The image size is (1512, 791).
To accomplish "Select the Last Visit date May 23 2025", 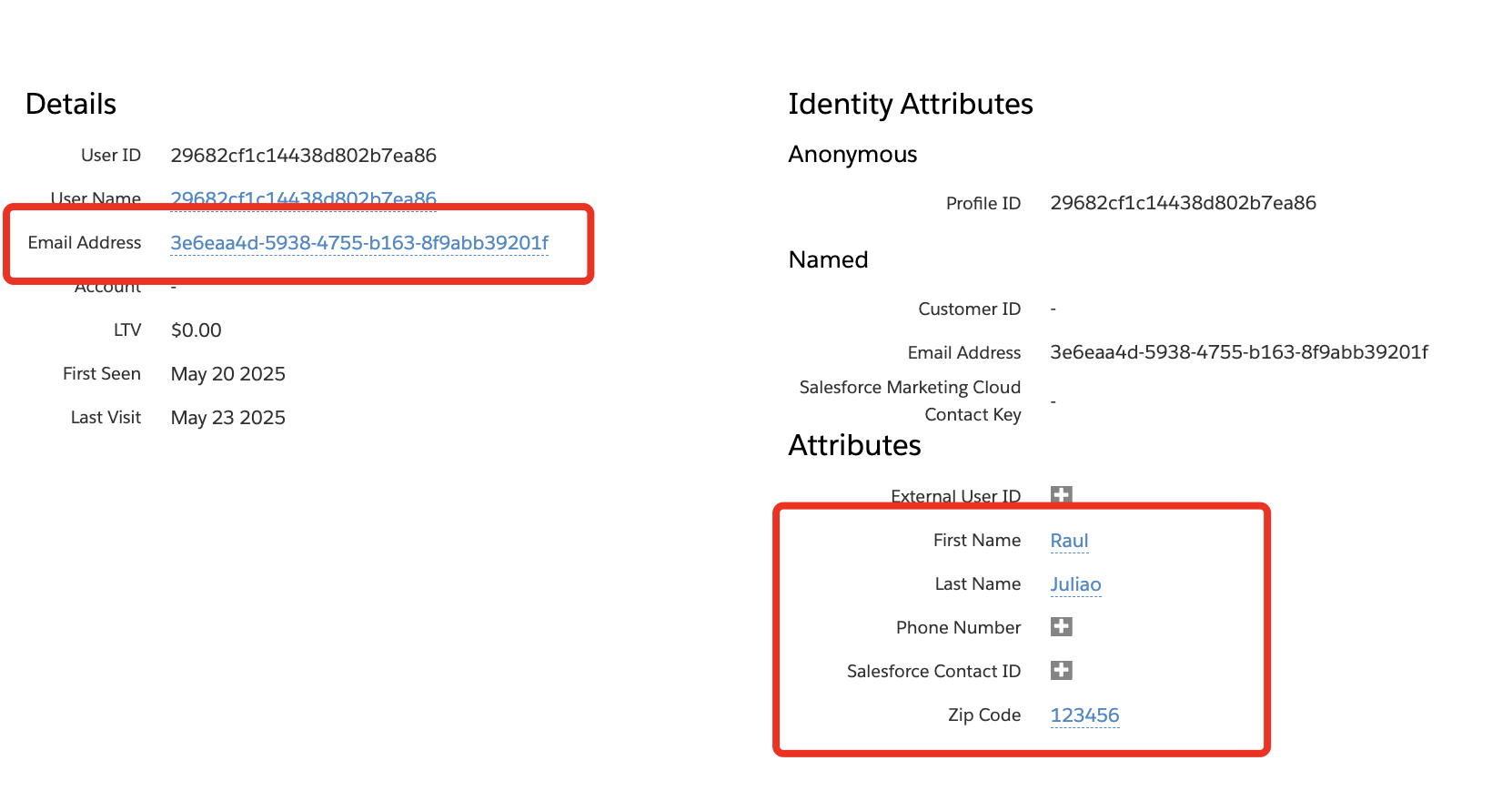I will click(x=228, y=418).
